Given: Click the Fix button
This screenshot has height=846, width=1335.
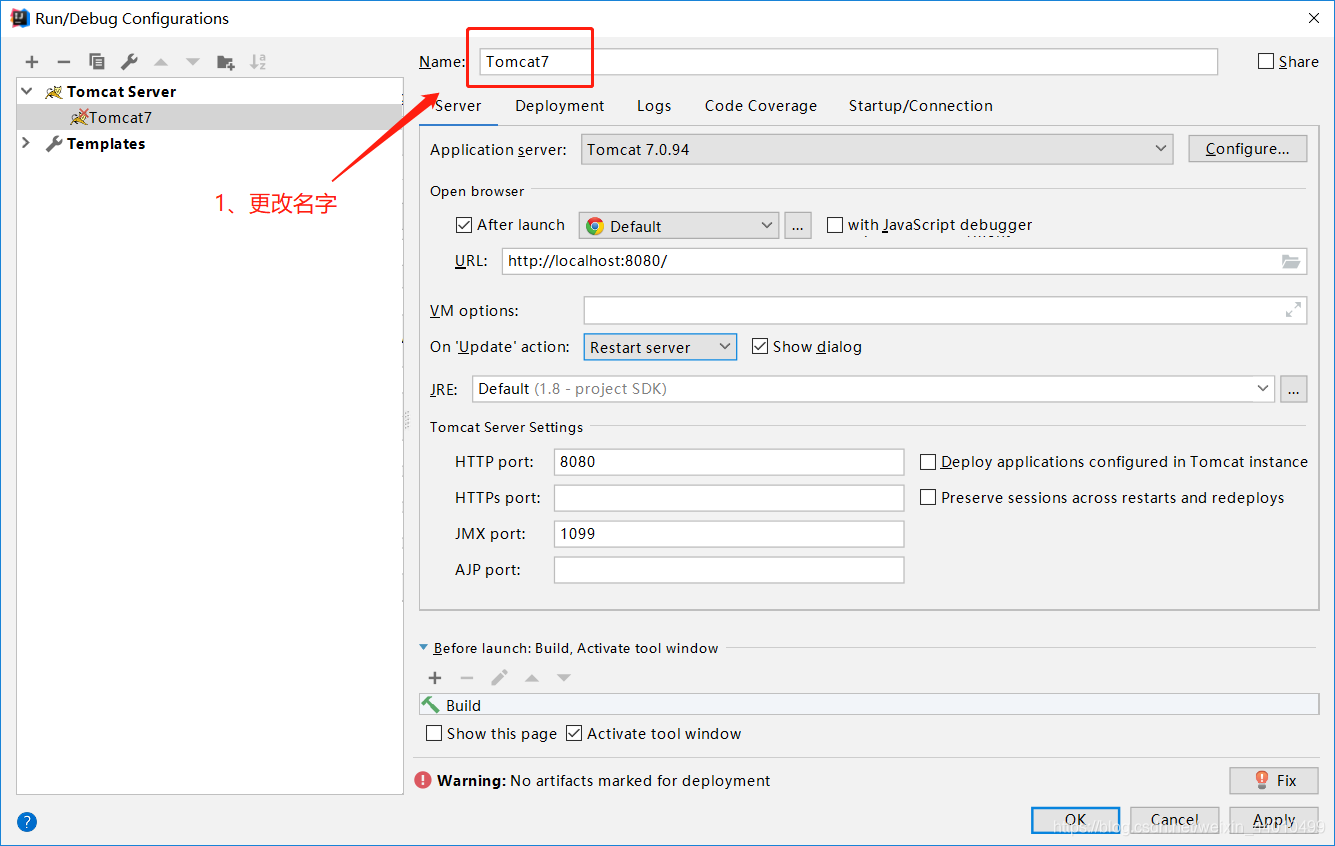Looking at the screenshot, I should click(1274, 780).
